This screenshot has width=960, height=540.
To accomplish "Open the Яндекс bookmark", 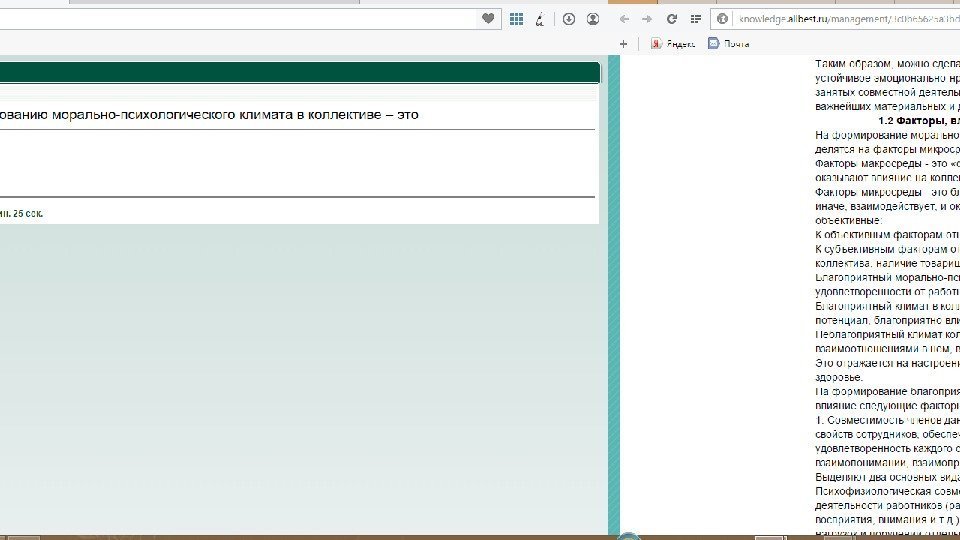I will [673, 43].
